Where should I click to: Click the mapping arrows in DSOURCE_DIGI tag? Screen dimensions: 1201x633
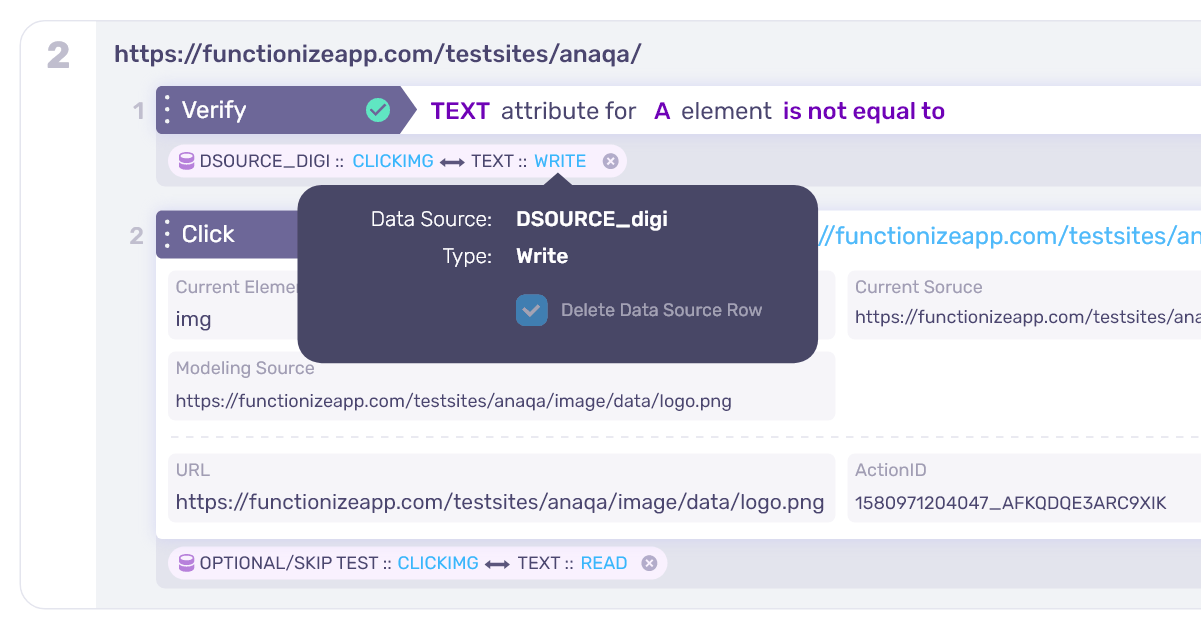(x=452, y=161)
